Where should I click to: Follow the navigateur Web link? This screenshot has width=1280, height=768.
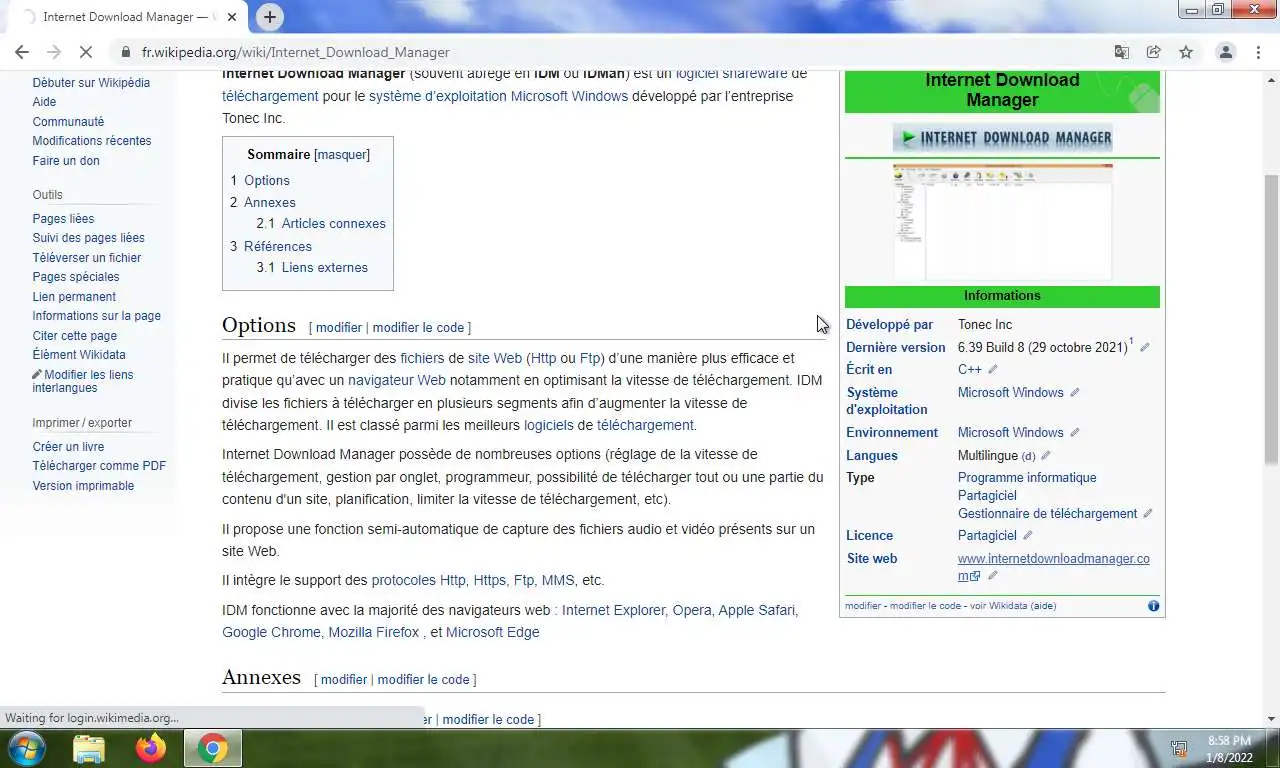[x=397, y=381]
